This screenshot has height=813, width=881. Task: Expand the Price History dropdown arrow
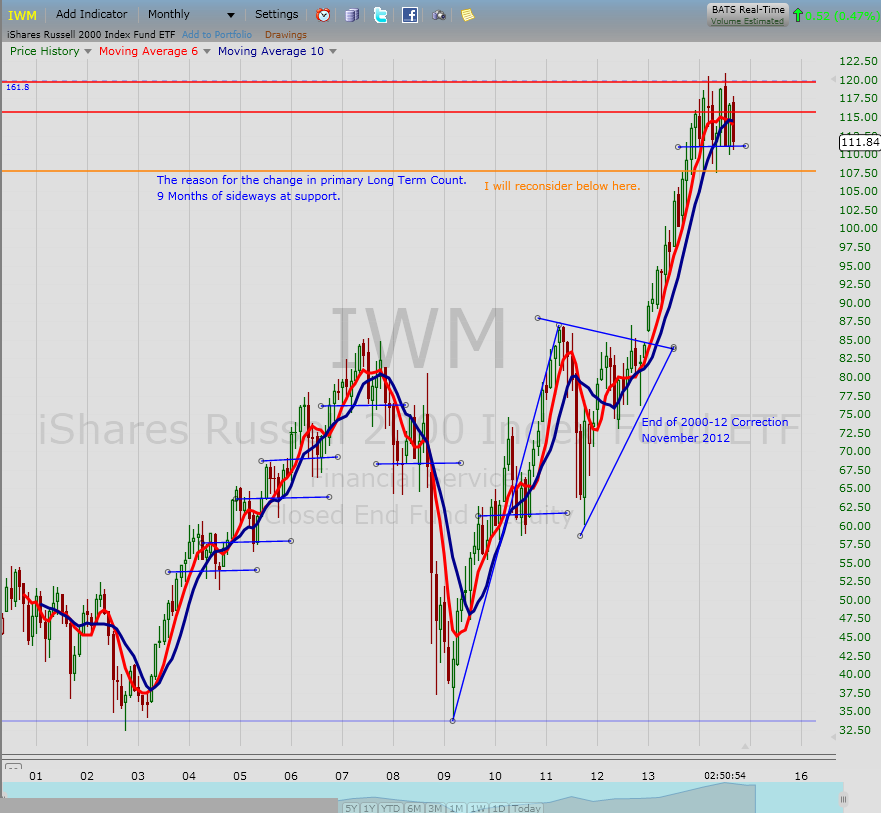tap(88, 51)
